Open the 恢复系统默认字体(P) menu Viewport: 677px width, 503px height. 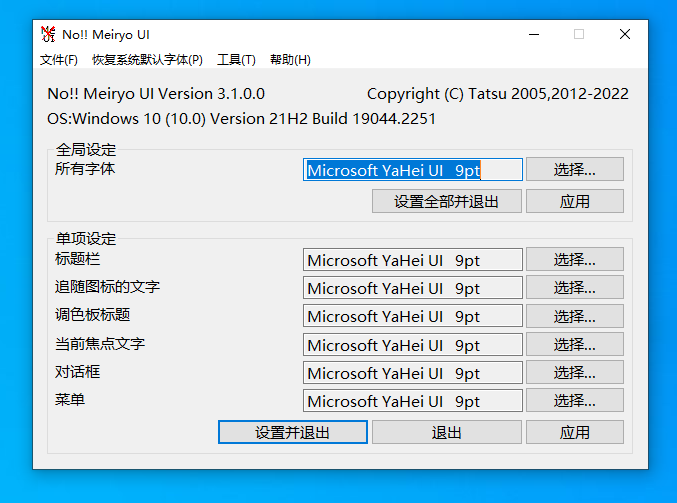point(147,60)
